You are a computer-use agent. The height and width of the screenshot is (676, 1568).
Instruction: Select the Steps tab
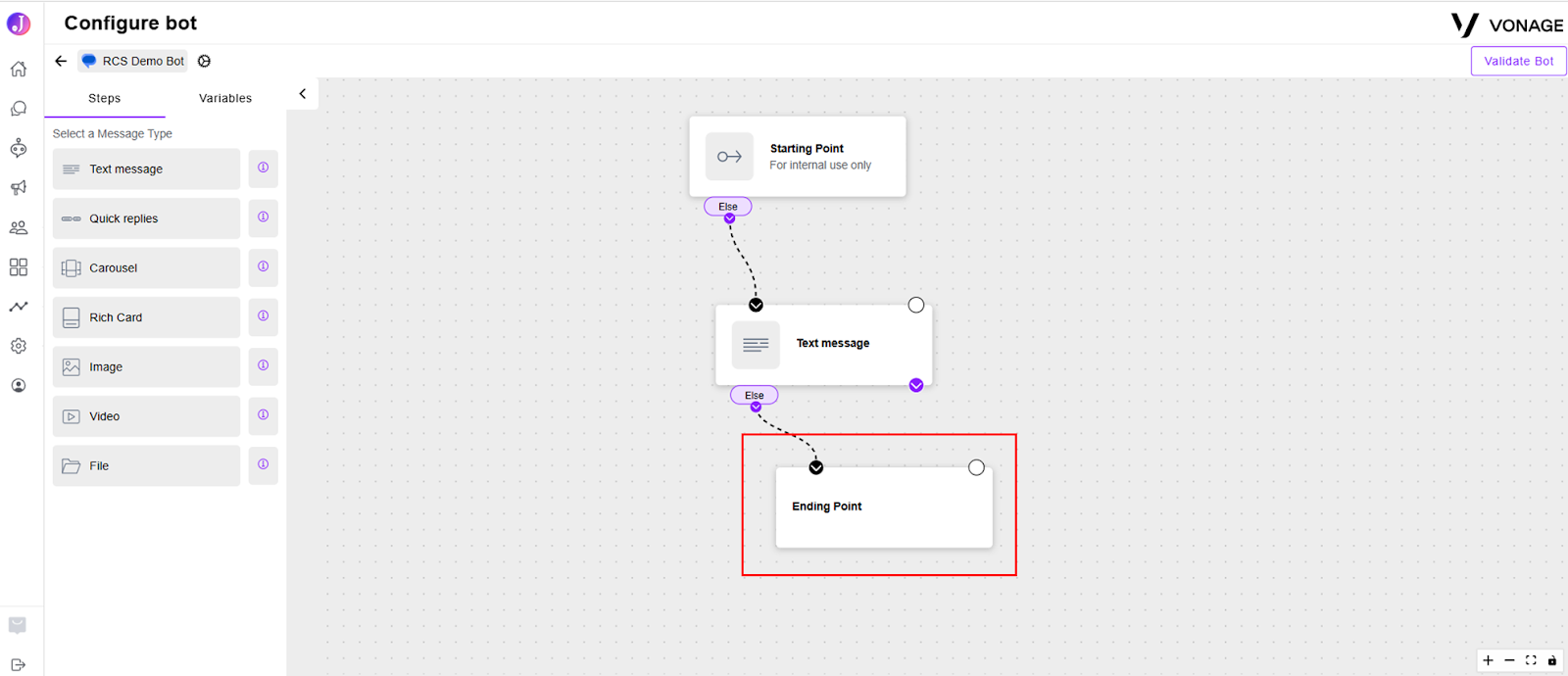click(x=105, y=98)
